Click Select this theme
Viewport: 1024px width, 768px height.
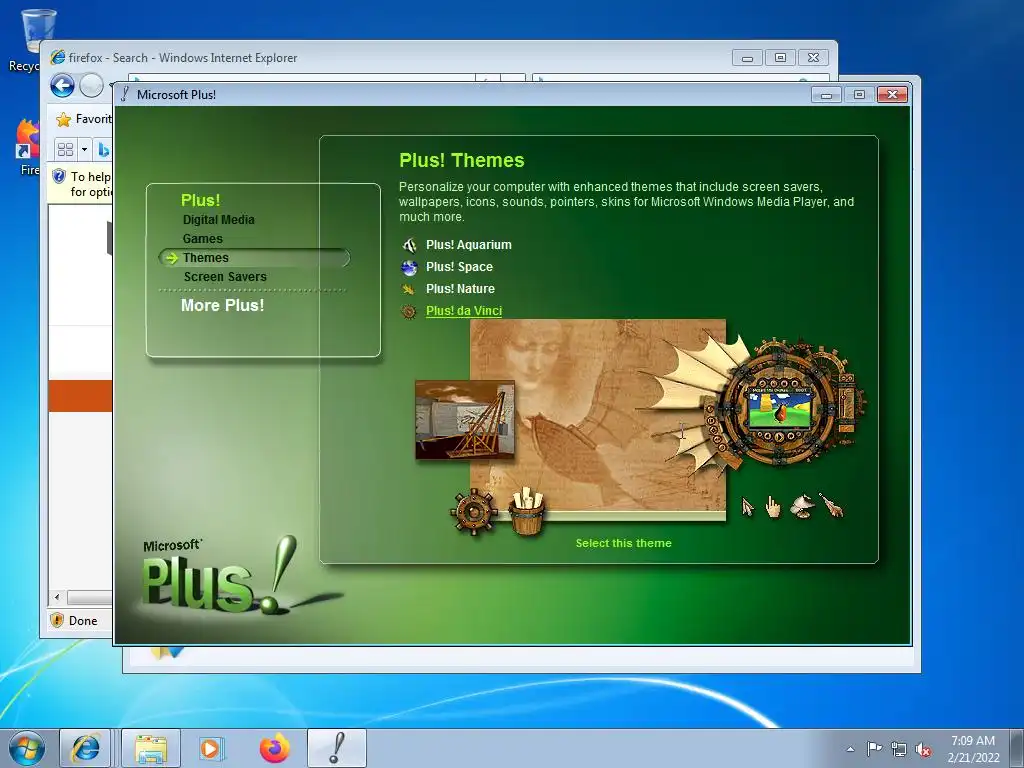[623, 543]
